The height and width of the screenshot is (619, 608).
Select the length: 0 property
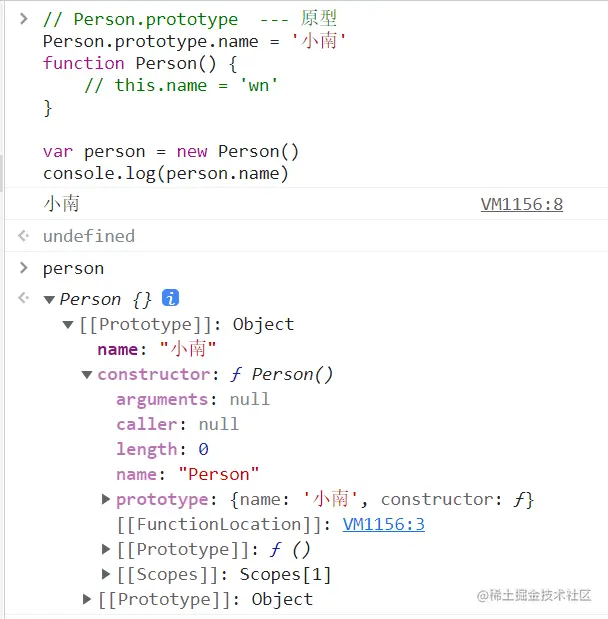(162, 449)
